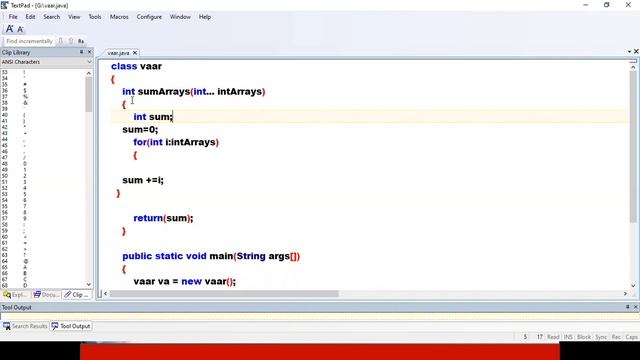Image resolution: width=640 pixels, height=360 pixels.
Task: Click the editor horizontal scroll left arrow
Action: click(x=106, y=293)
